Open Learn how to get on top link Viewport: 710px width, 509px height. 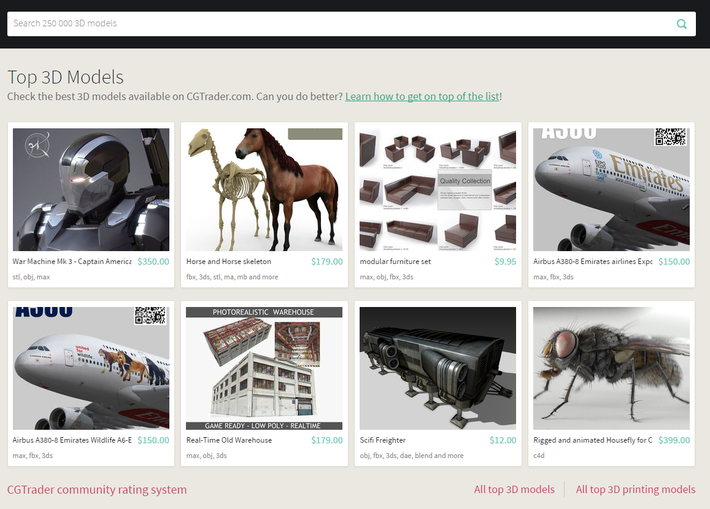(x=422, y=96)
